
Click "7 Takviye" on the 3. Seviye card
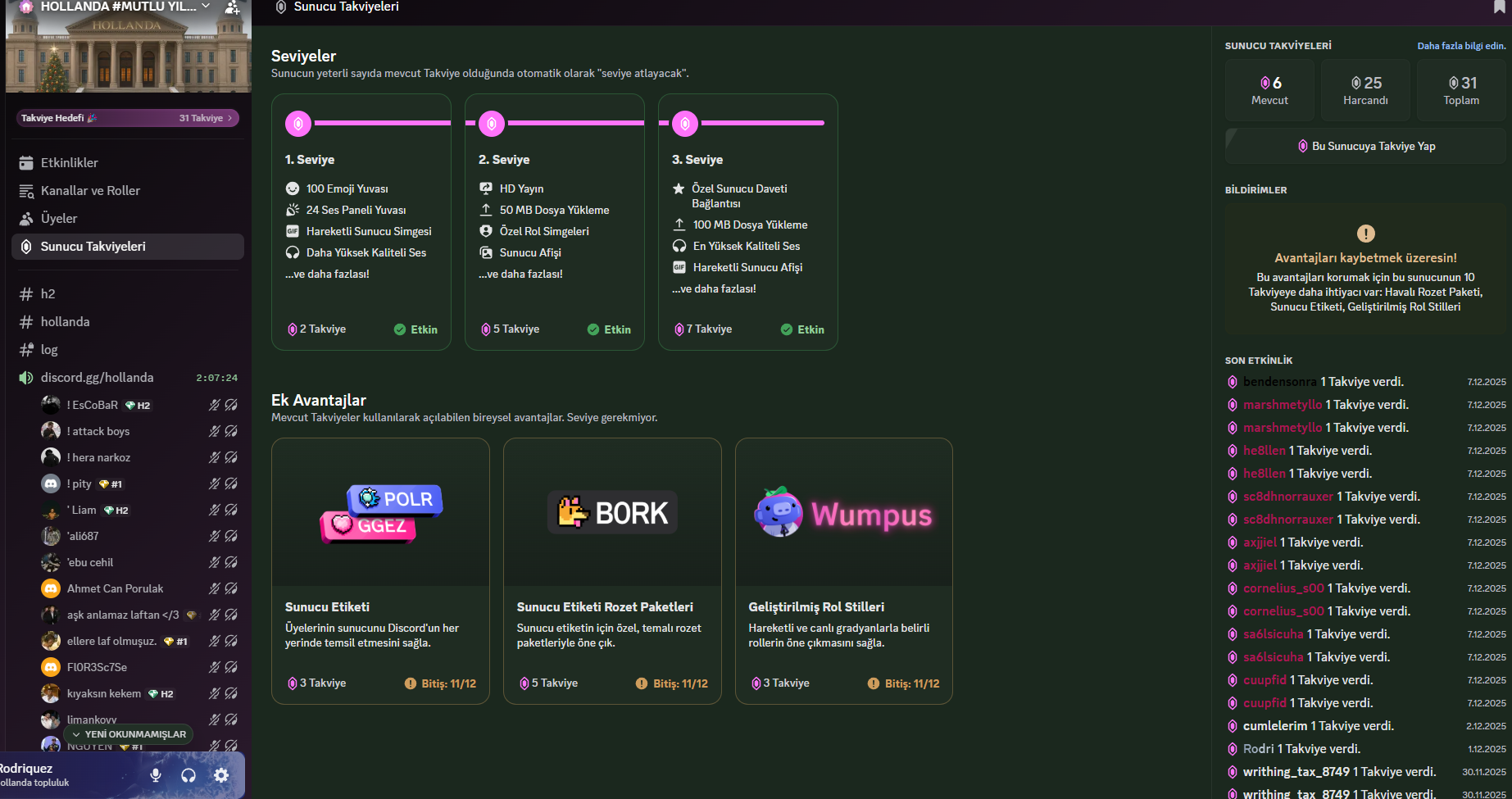point(703,329)
